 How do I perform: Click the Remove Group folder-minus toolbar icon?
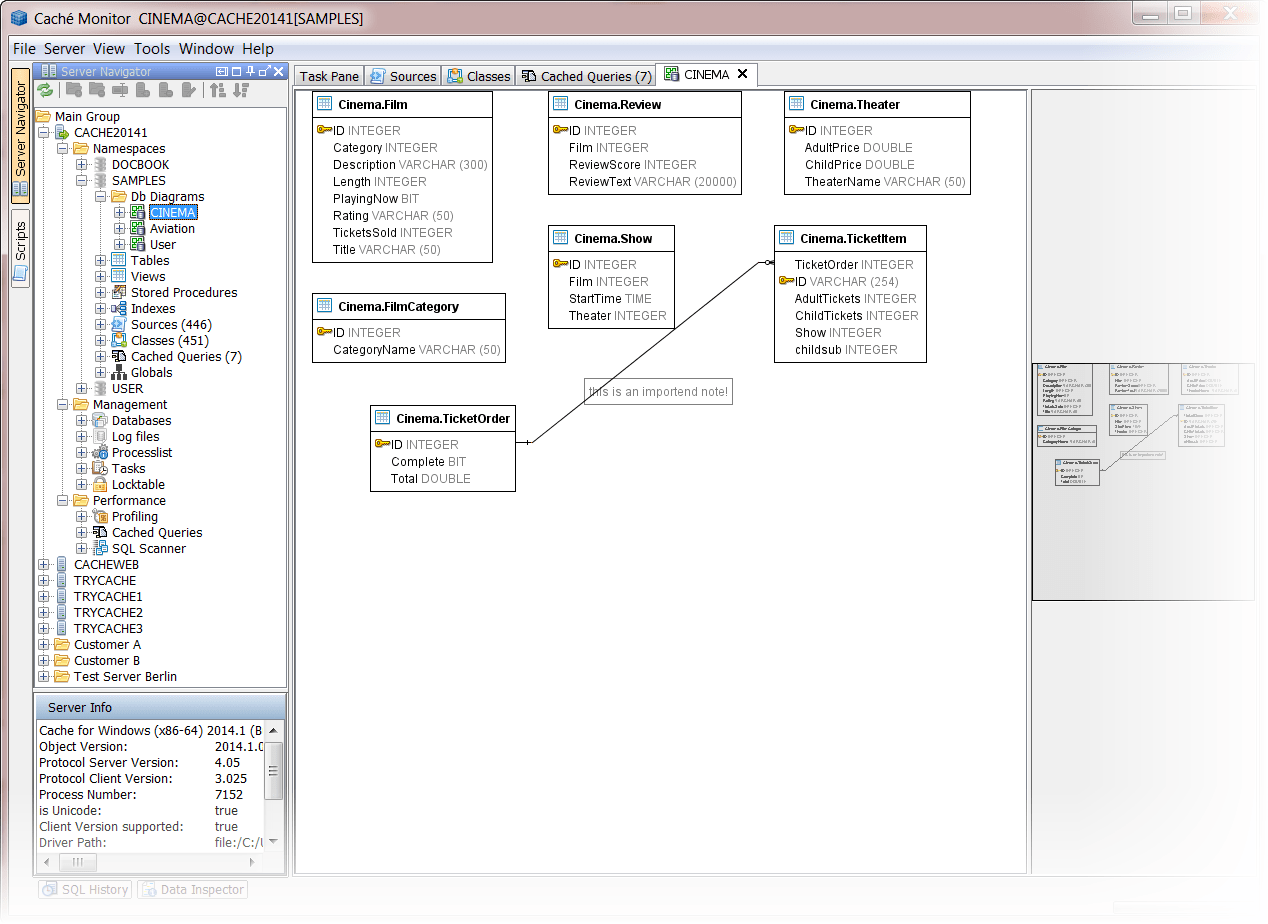(x=97, y=90)
